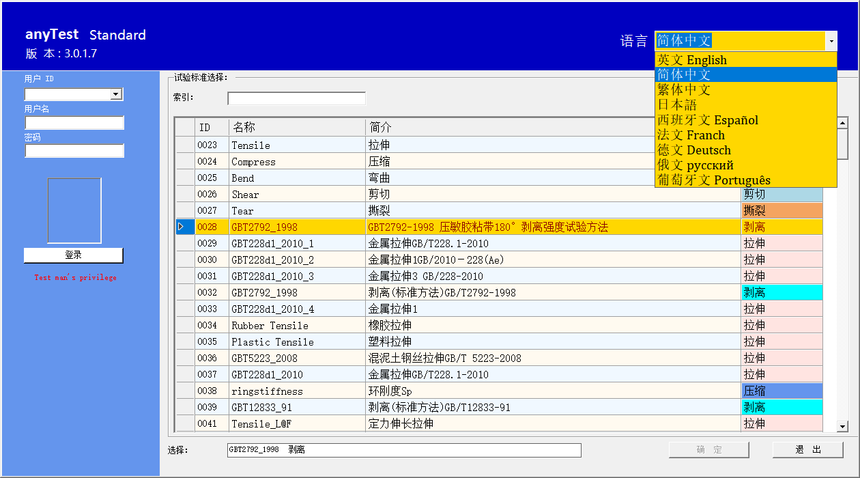Screen dimensions: 860x478
Task: Click the table scrollbar down arrow
Action: pyautogui.click(x=842, y=426)
